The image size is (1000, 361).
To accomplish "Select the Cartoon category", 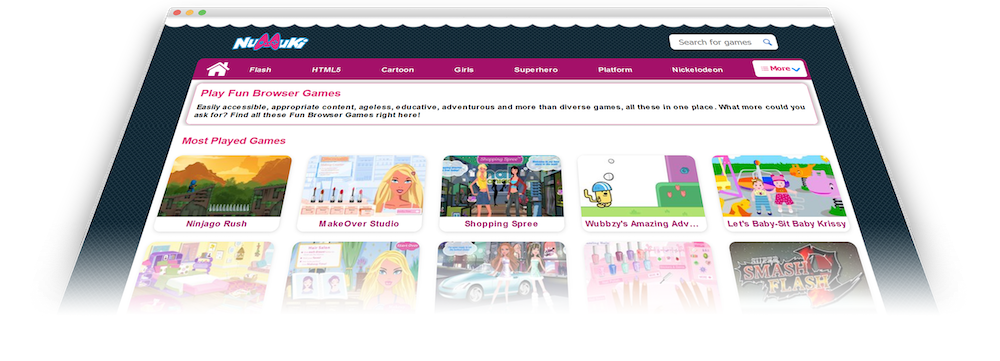I will point(398,70).
